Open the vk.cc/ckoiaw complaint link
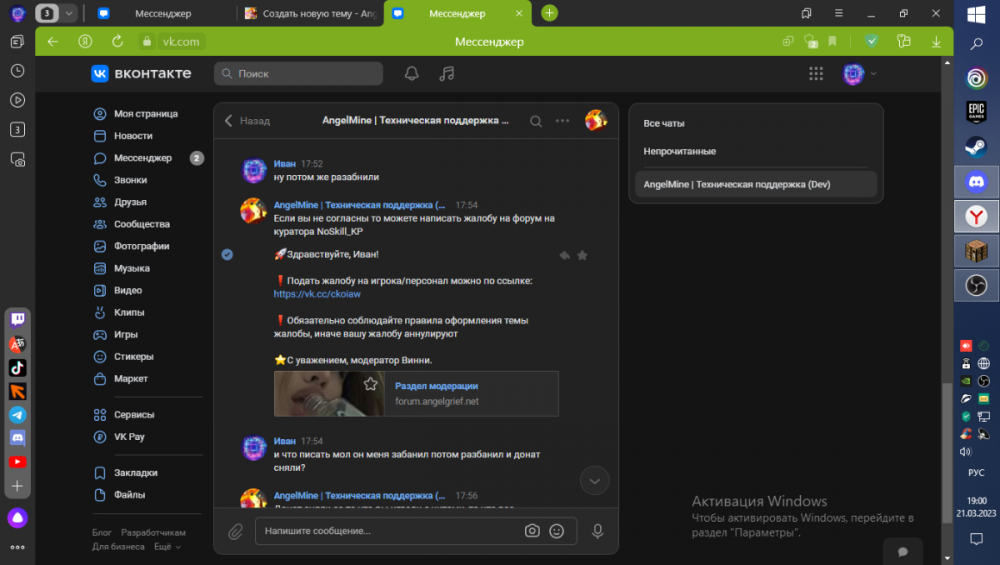The image size is (1000, 565). (317, 294)
